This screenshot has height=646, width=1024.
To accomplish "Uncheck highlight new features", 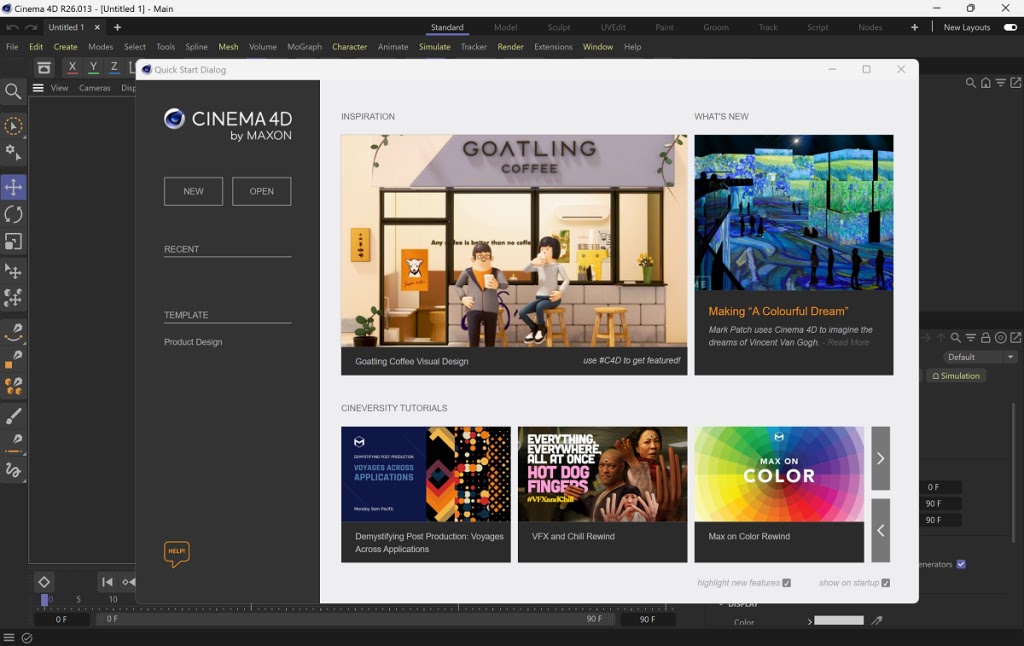I will click(x=787, y=583).
